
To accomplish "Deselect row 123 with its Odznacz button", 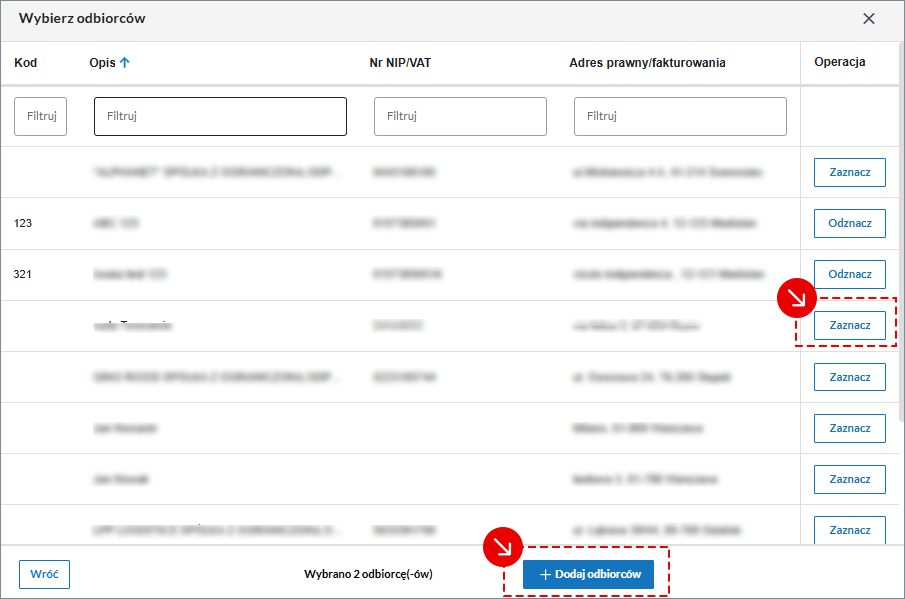I will 849,223.
